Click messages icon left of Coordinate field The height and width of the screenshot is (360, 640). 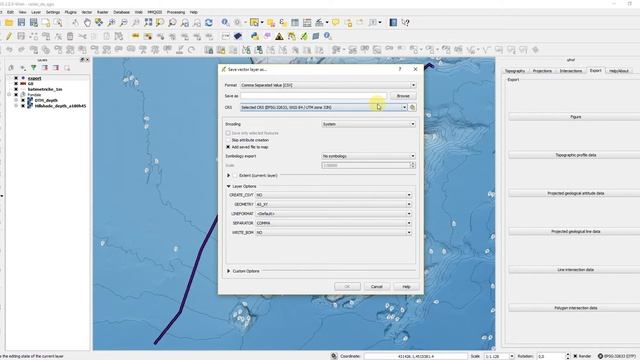(x=334, y=356)
